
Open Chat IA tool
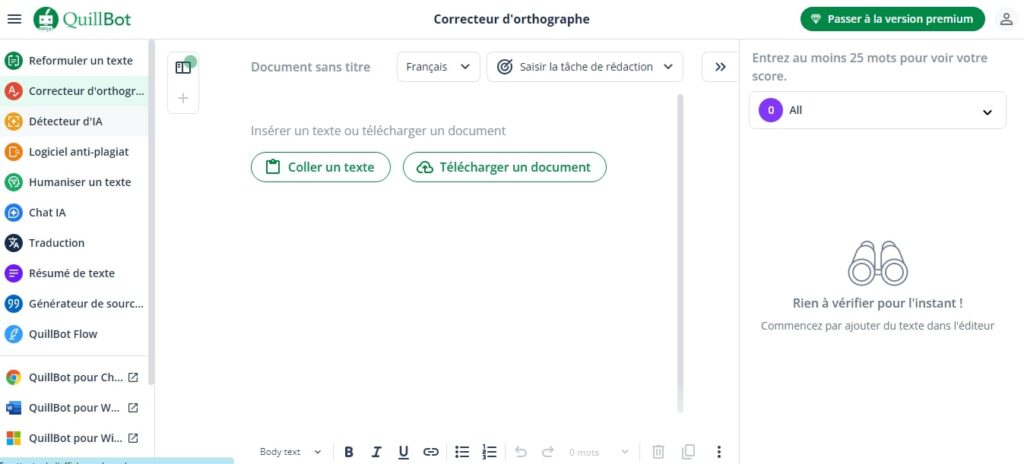[74, 212]
